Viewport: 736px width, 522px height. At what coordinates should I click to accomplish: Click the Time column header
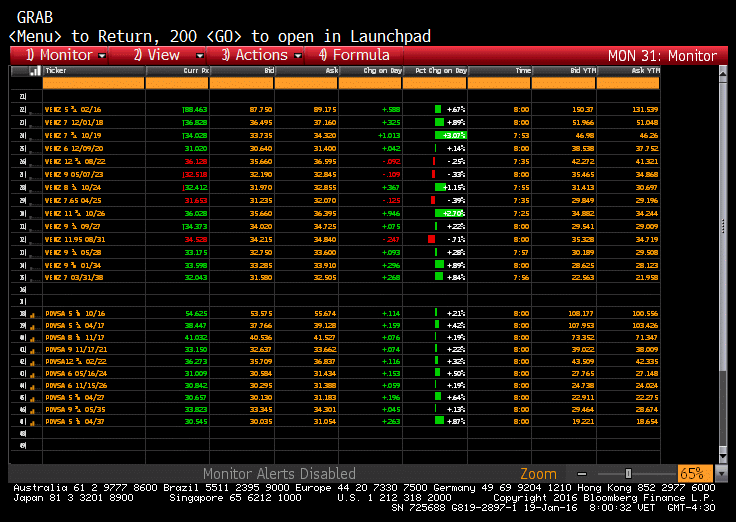click(500, 71)
